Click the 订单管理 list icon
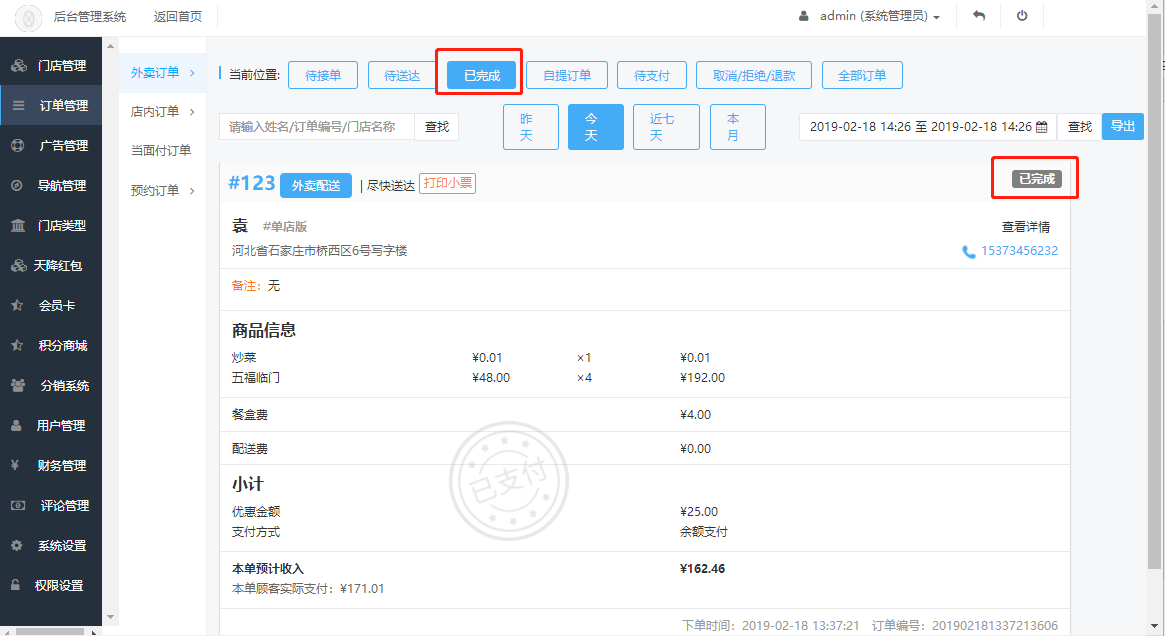This screenshot has height=636, width=1165. tap(19, 106)
